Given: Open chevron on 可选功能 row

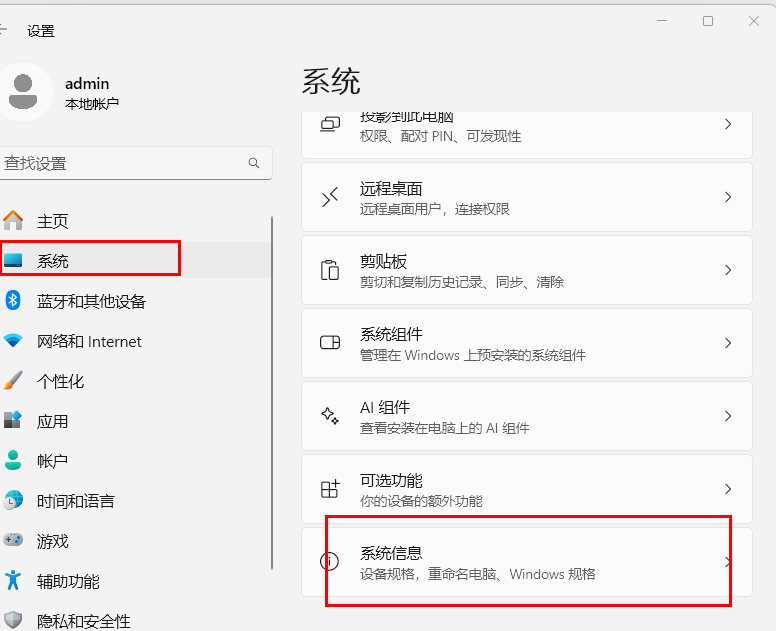Looking at the screenshot, I should (x=728, y=488).
